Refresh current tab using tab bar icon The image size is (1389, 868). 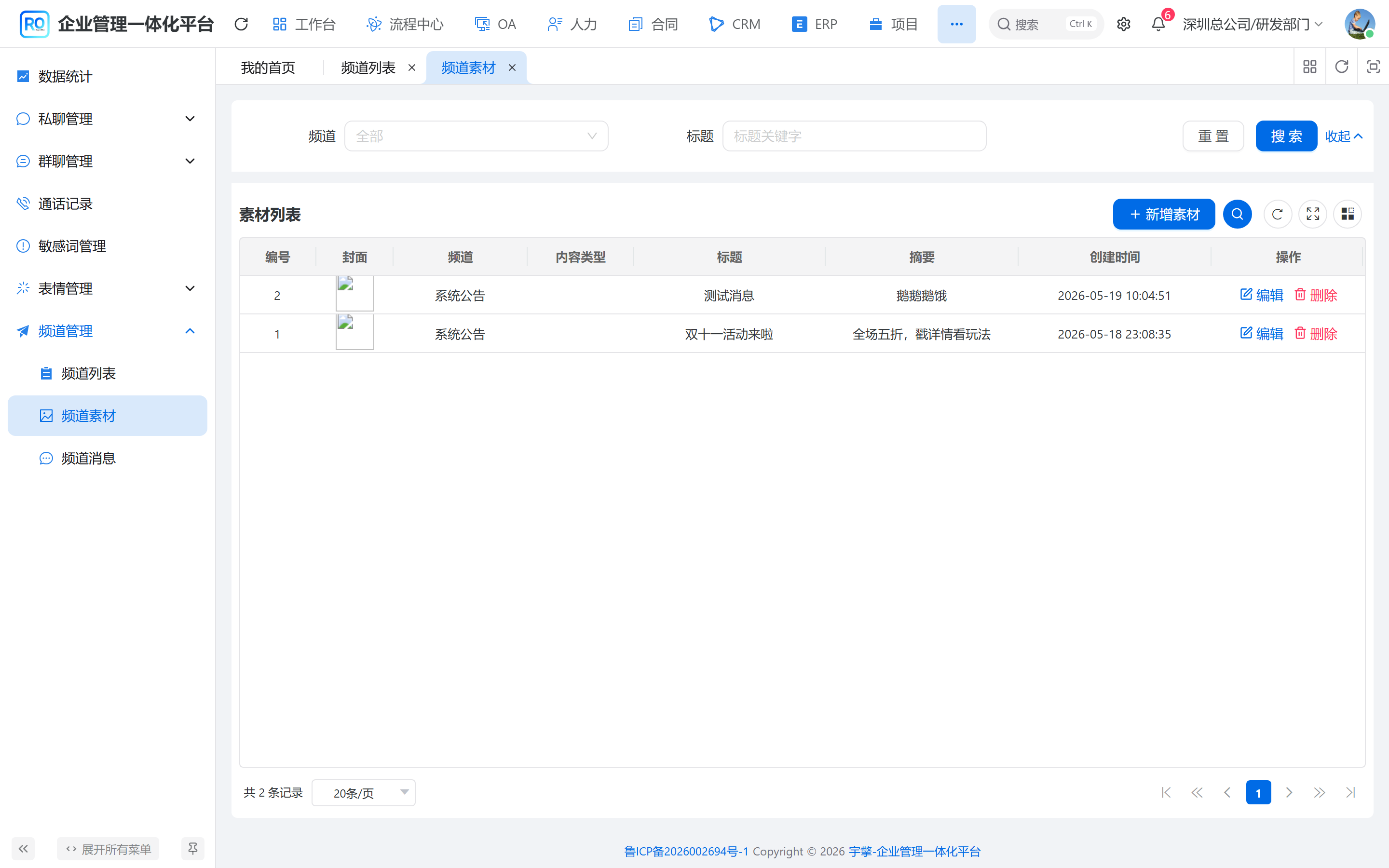point(1341,67)
